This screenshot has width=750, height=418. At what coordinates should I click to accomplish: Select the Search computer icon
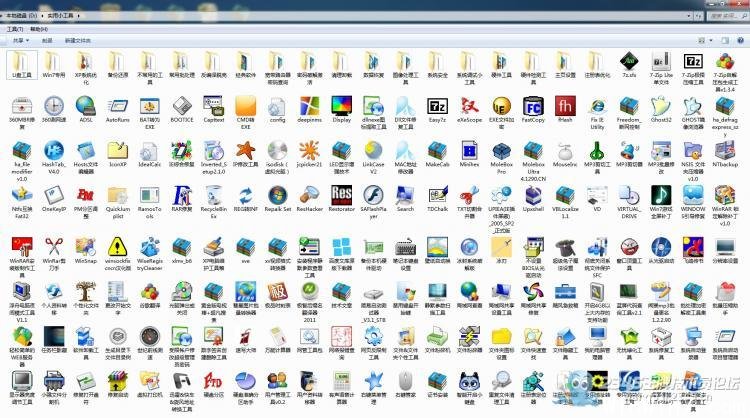[405, 196]
